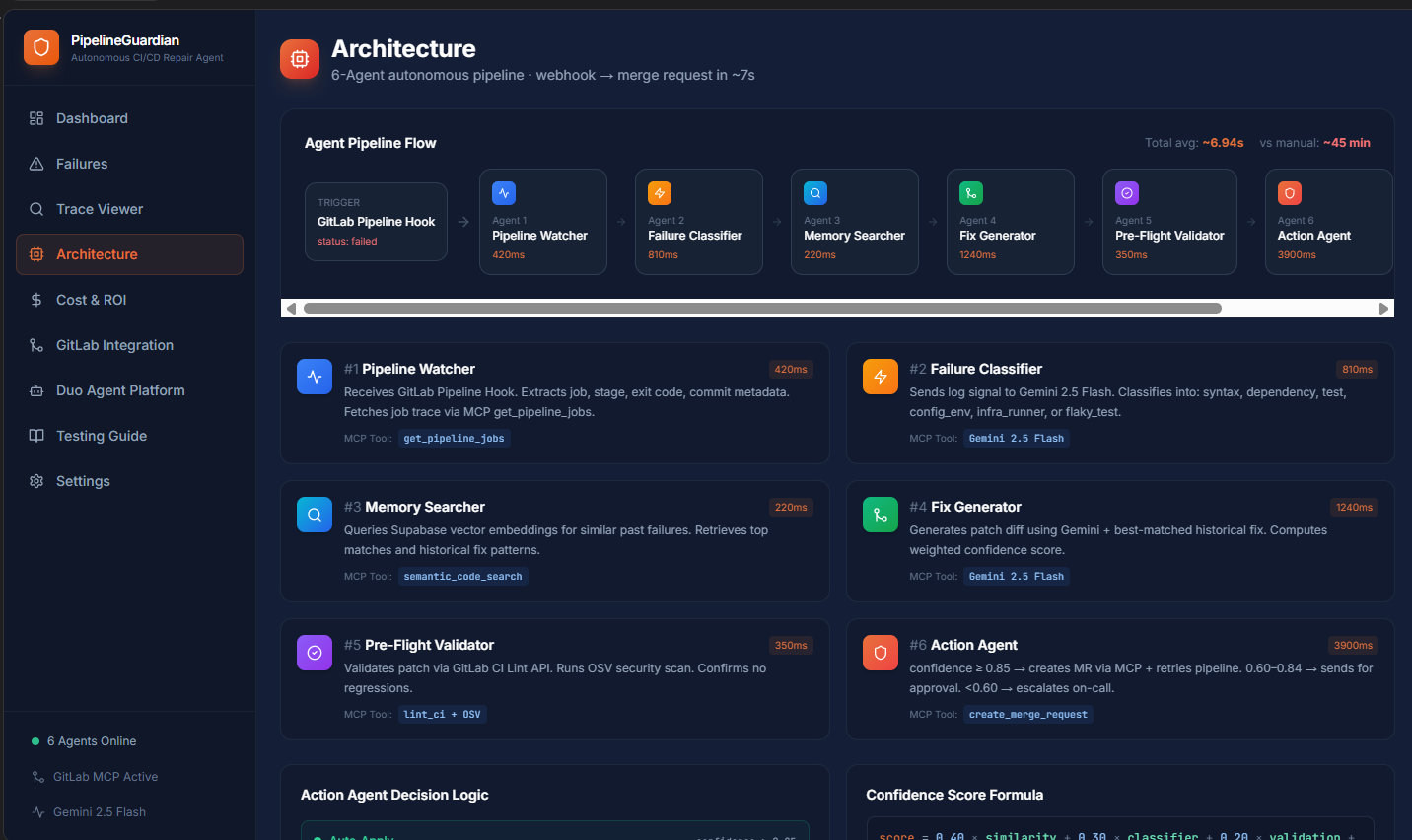Click the '~45 min' manual time value
Image resolution: width=1412 pixels, height=840 pixels.
click(1347, 143)
